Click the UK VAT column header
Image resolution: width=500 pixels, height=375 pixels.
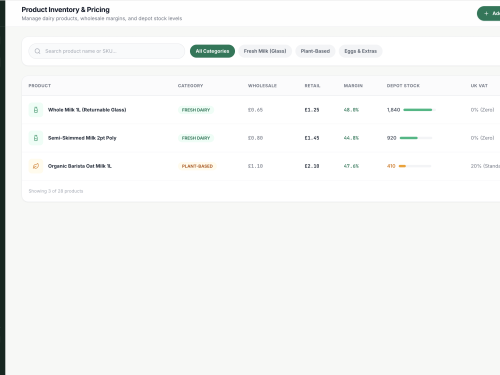click(479, 86)
